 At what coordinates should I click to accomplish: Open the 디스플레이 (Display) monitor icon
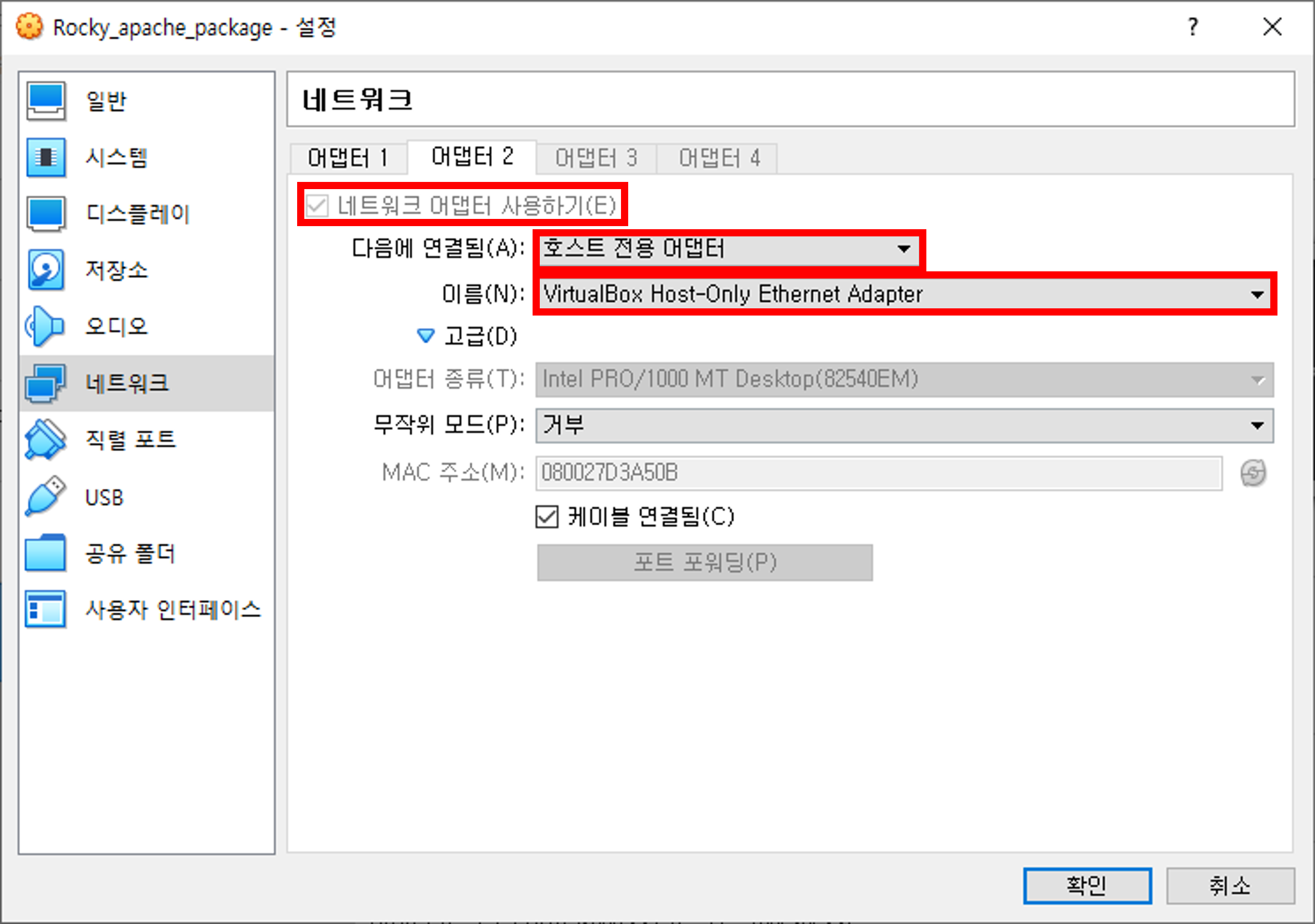(x=46, y=214)
